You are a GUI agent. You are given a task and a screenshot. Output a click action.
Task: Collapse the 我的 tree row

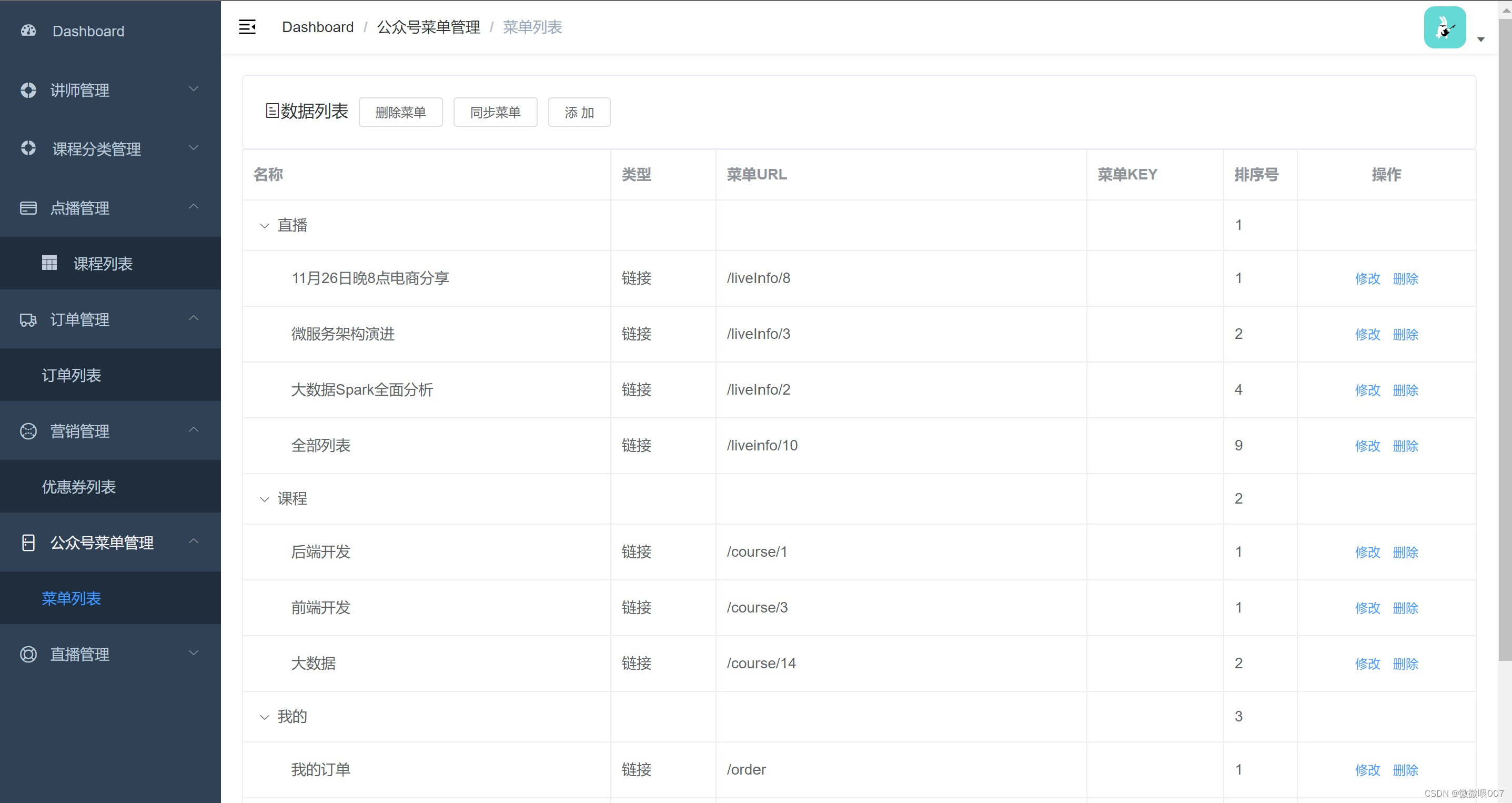pyautogui.click(x=264, y=717)
